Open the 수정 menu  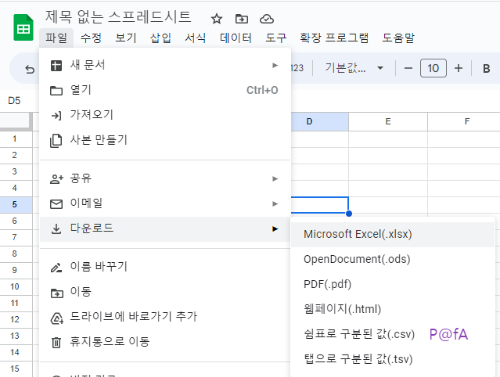[91, 38]
